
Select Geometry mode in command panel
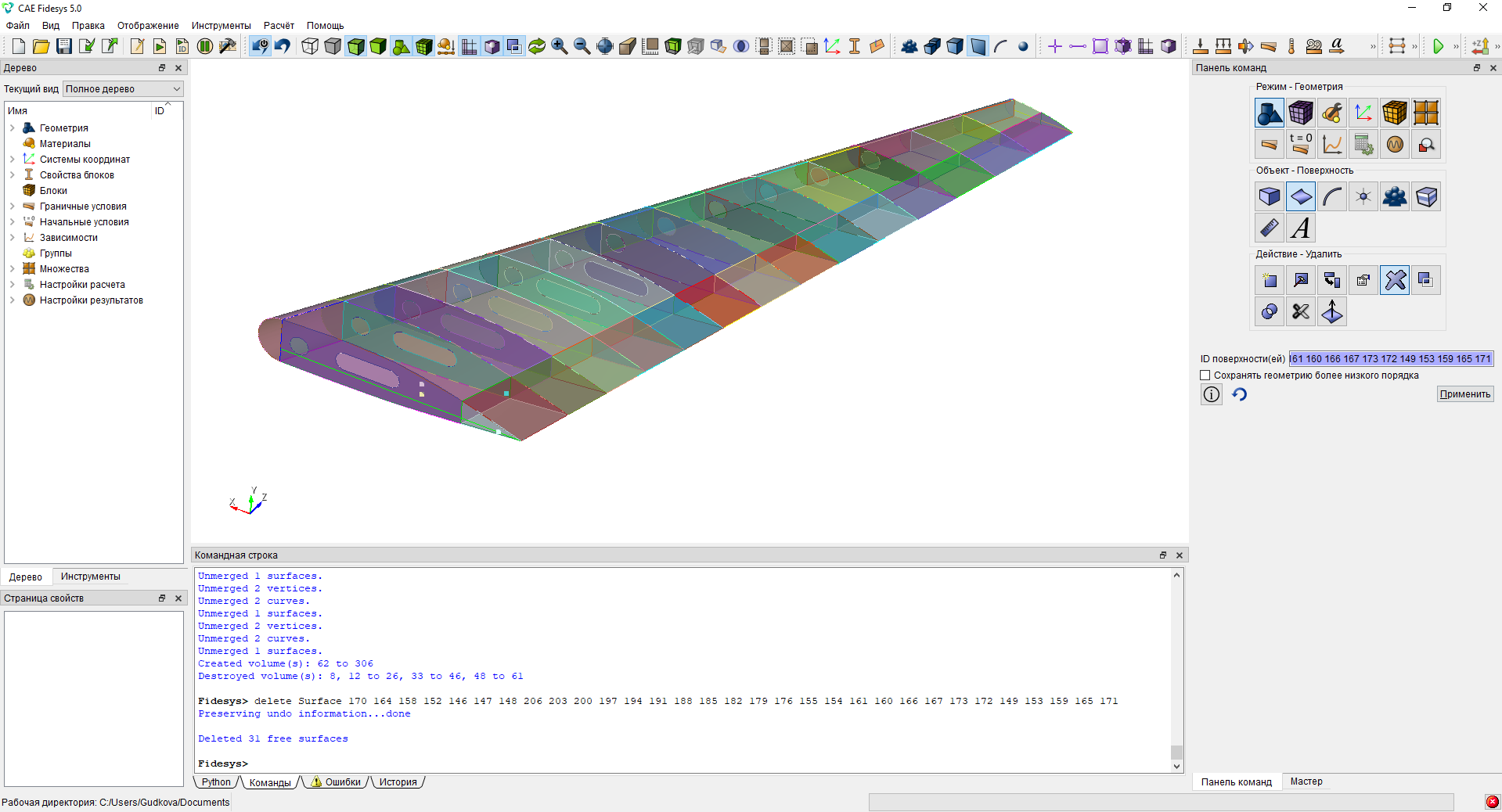(x=1270, y=113)
